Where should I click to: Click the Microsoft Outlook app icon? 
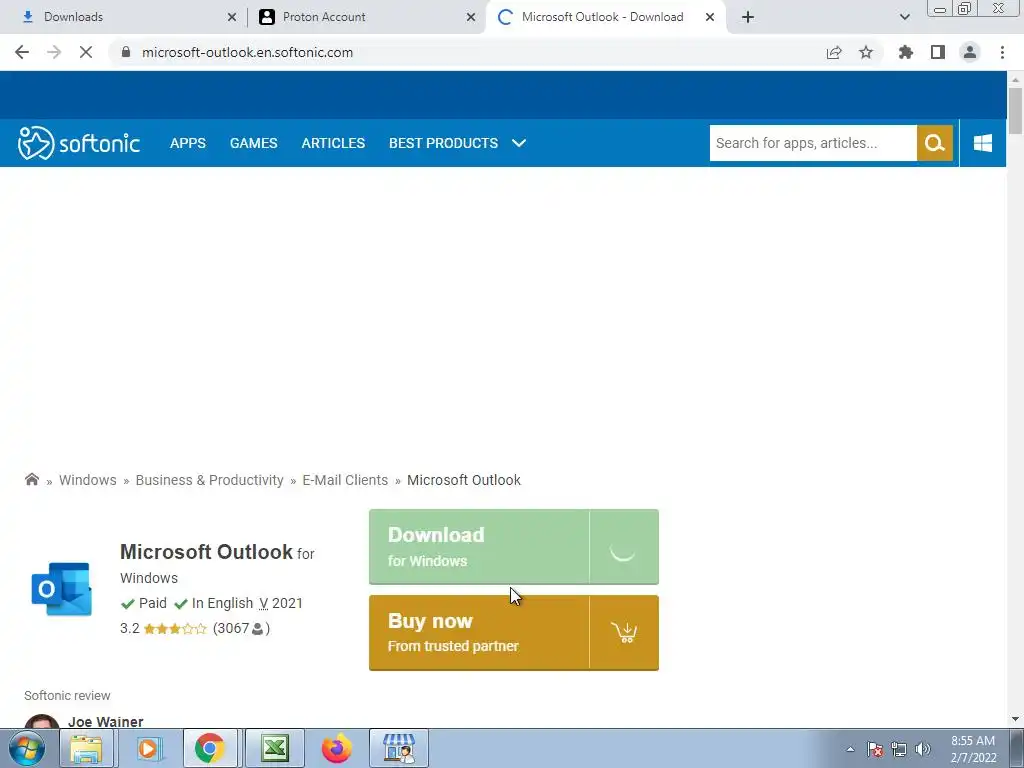(x=61, y=588)
